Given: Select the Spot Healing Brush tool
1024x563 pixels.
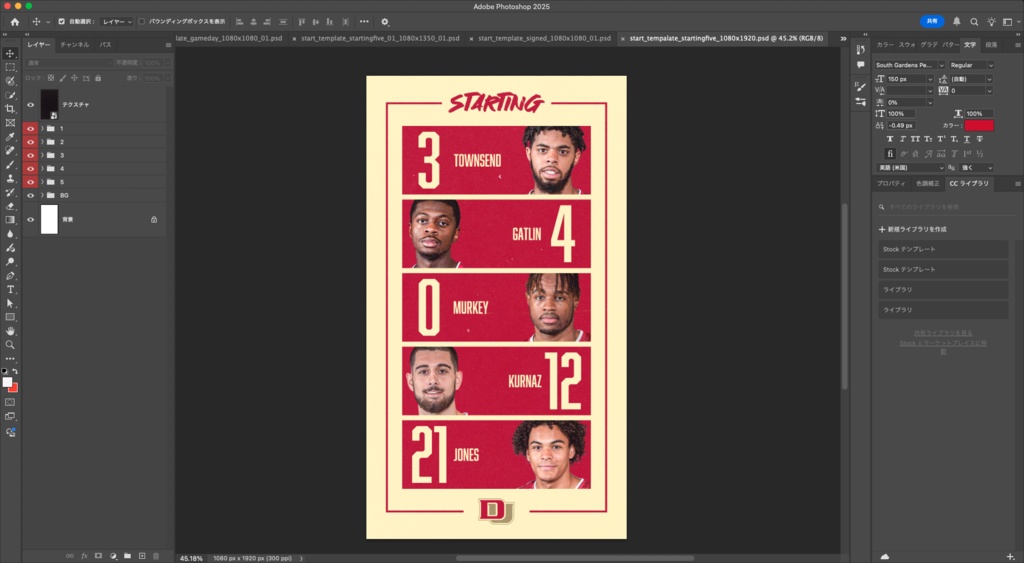Looking at the screenshot, I should [x=10, y=150].
